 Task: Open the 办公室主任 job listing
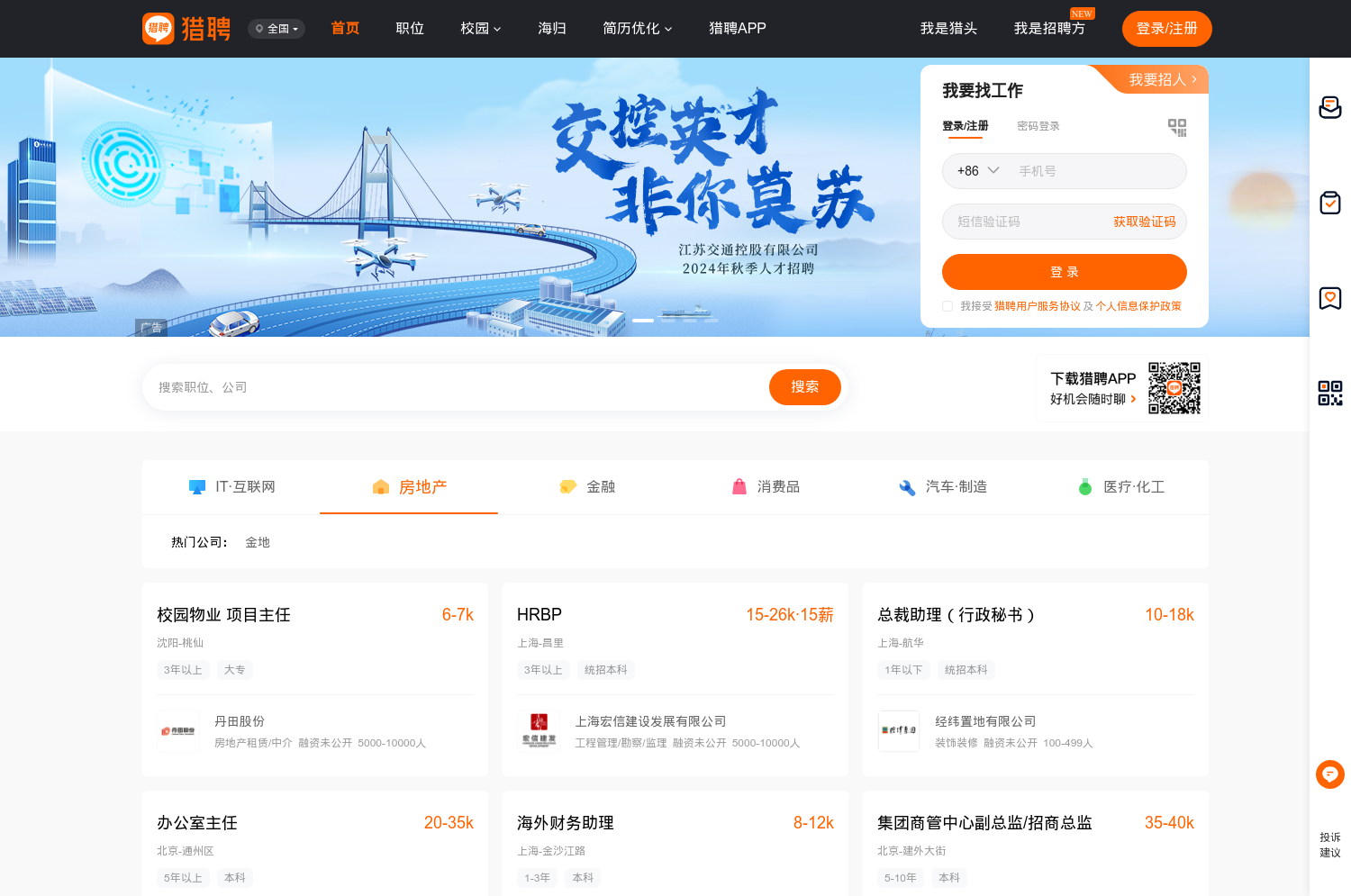tap(197, 823)
